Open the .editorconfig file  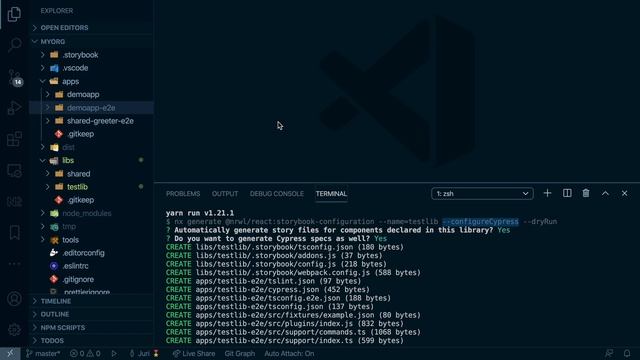tap(91, 253)
